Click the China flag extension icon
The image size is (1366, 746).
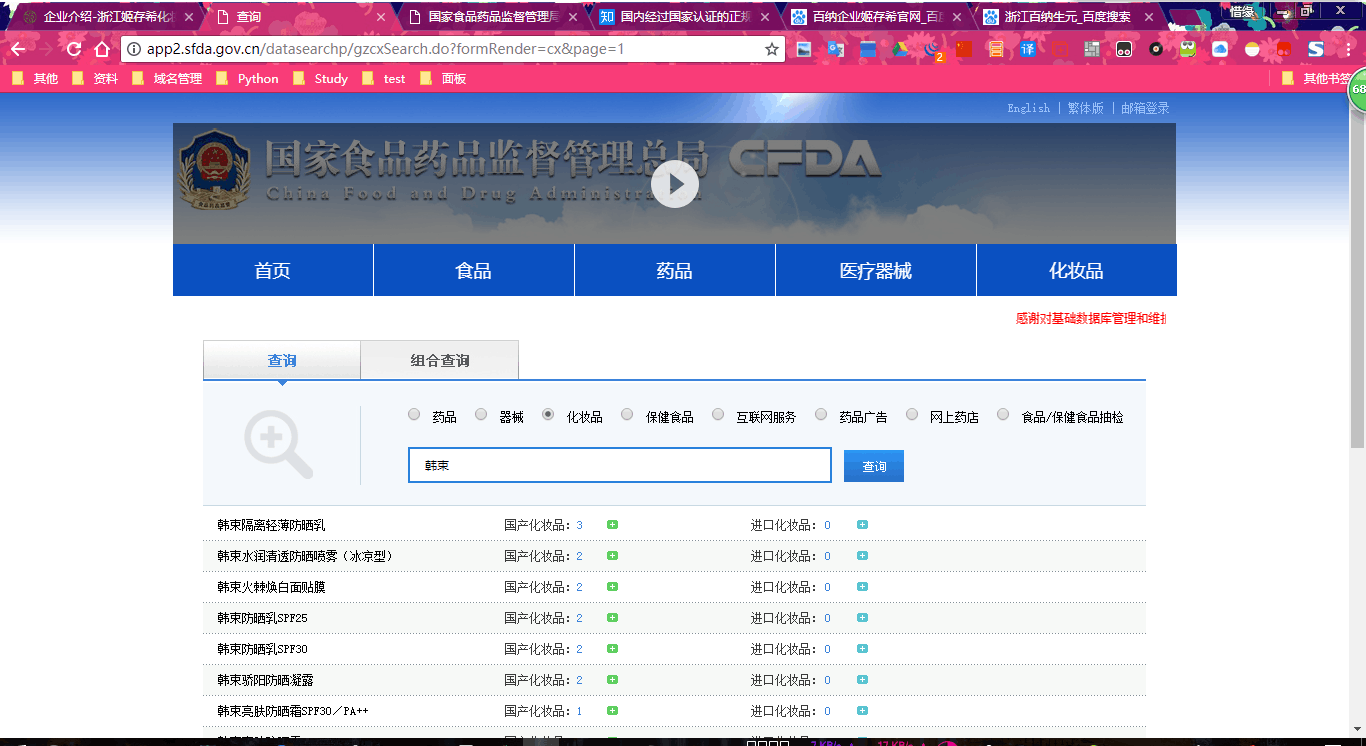click(x=964, y=49)
